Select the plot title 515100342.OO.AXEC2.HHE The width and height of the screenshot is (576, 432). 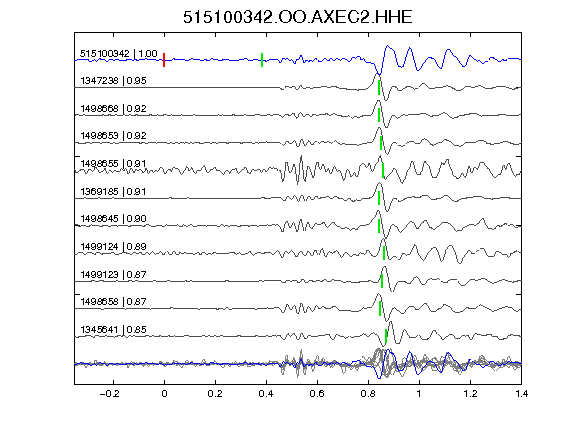298,17
